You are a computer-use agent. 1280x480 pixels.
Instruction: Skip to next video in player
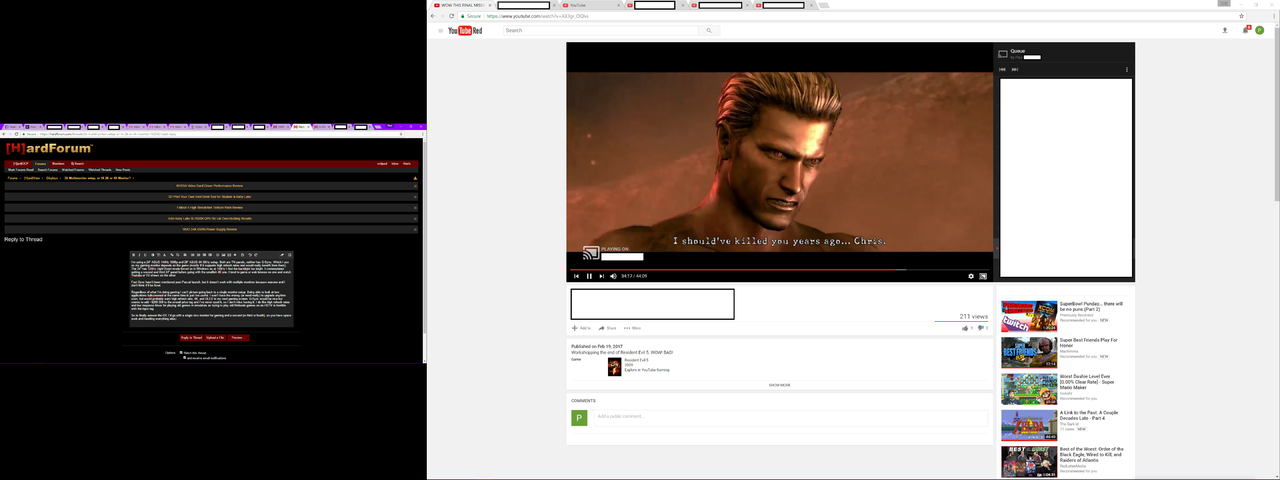pos(601,276)
